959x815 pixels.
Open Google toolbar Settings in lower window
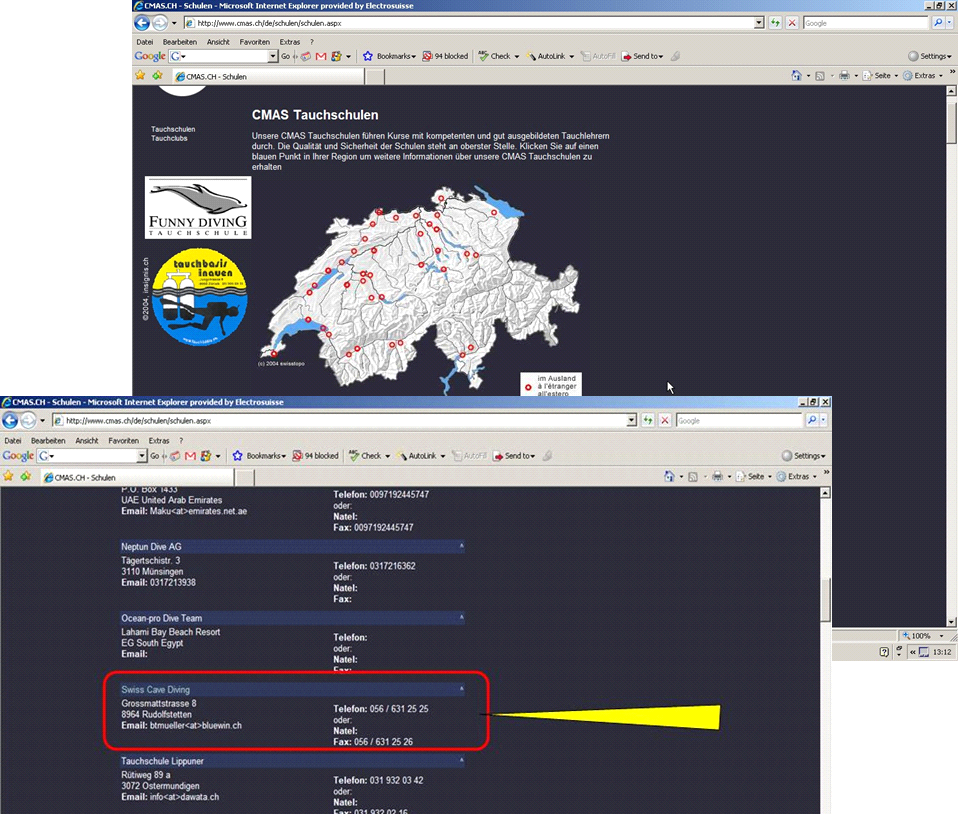(803, 456)
